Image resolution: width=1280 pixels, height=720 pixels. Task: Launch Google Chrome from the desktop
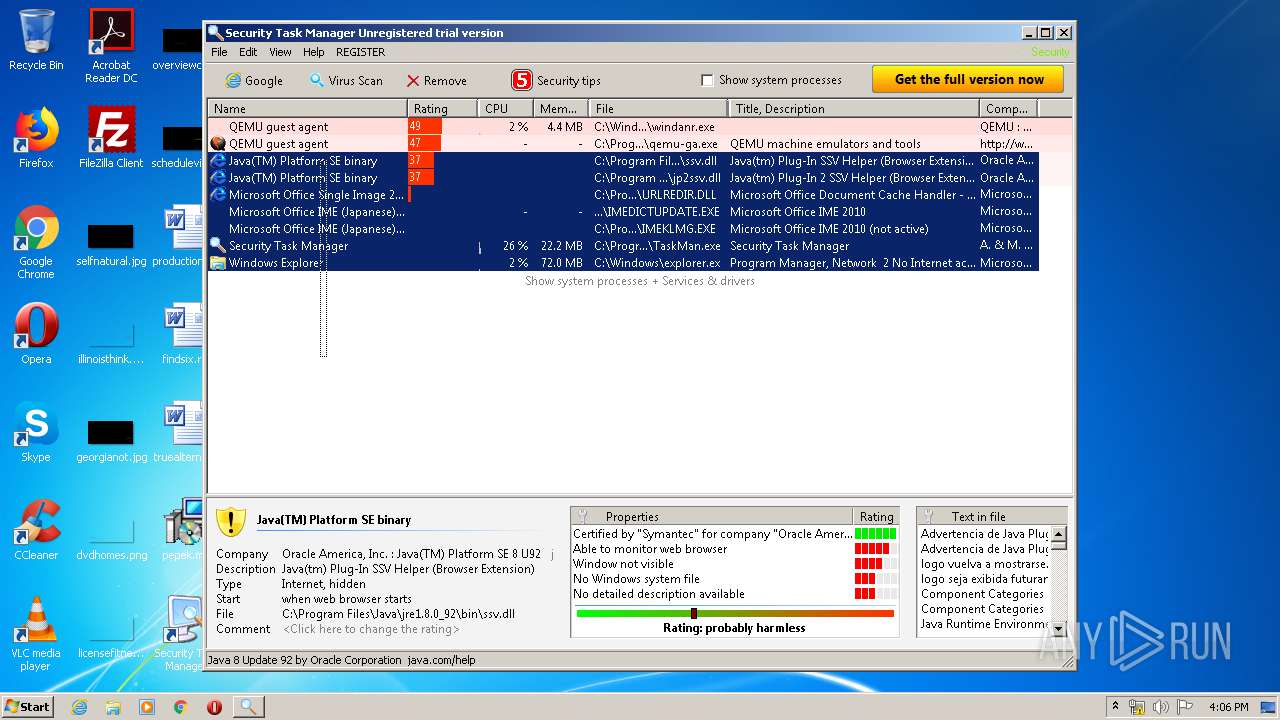click(36, 242)
